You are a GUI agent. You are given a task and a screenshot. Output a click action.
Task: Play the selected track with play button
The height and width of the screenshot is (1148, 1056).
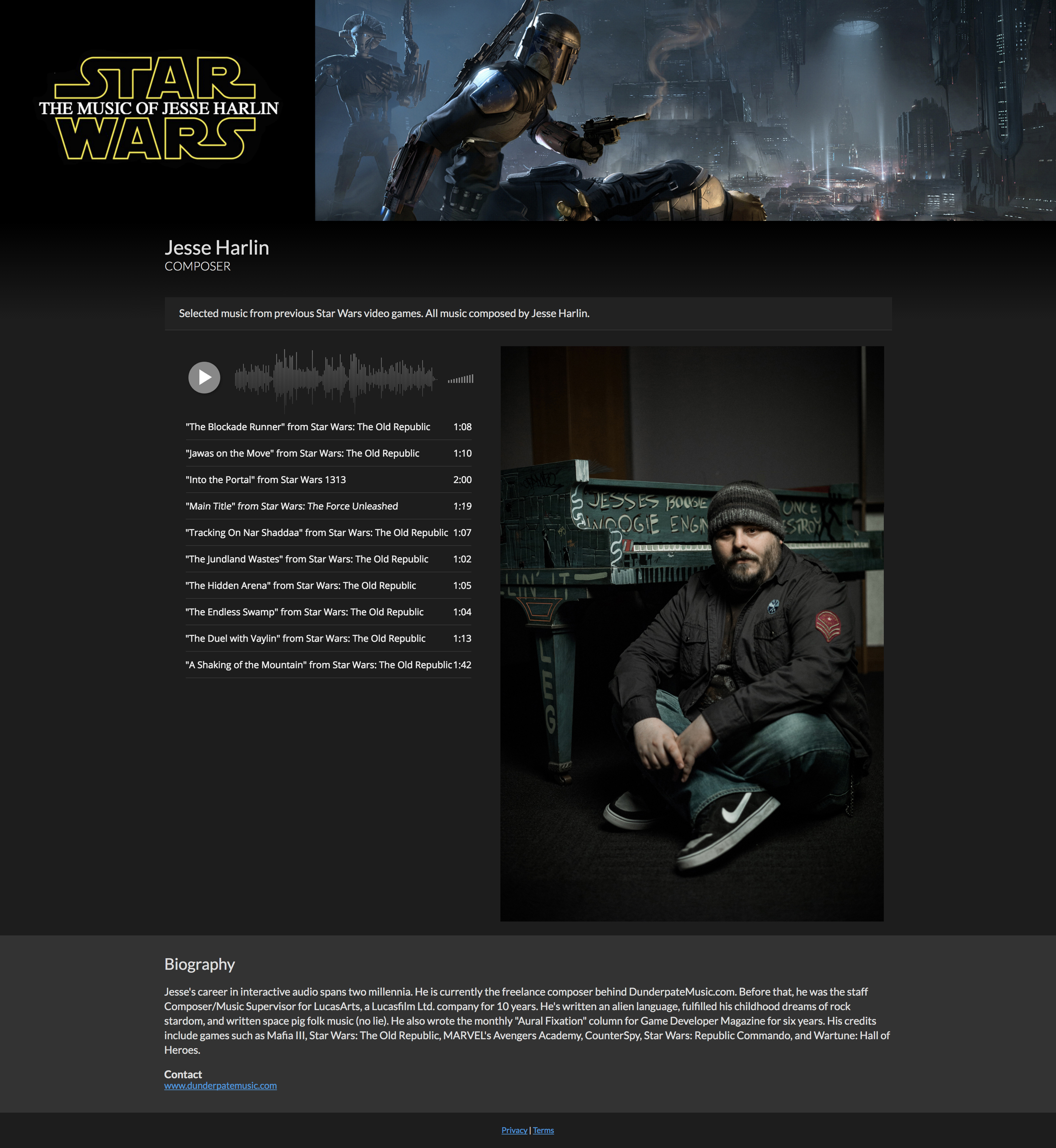204,377
